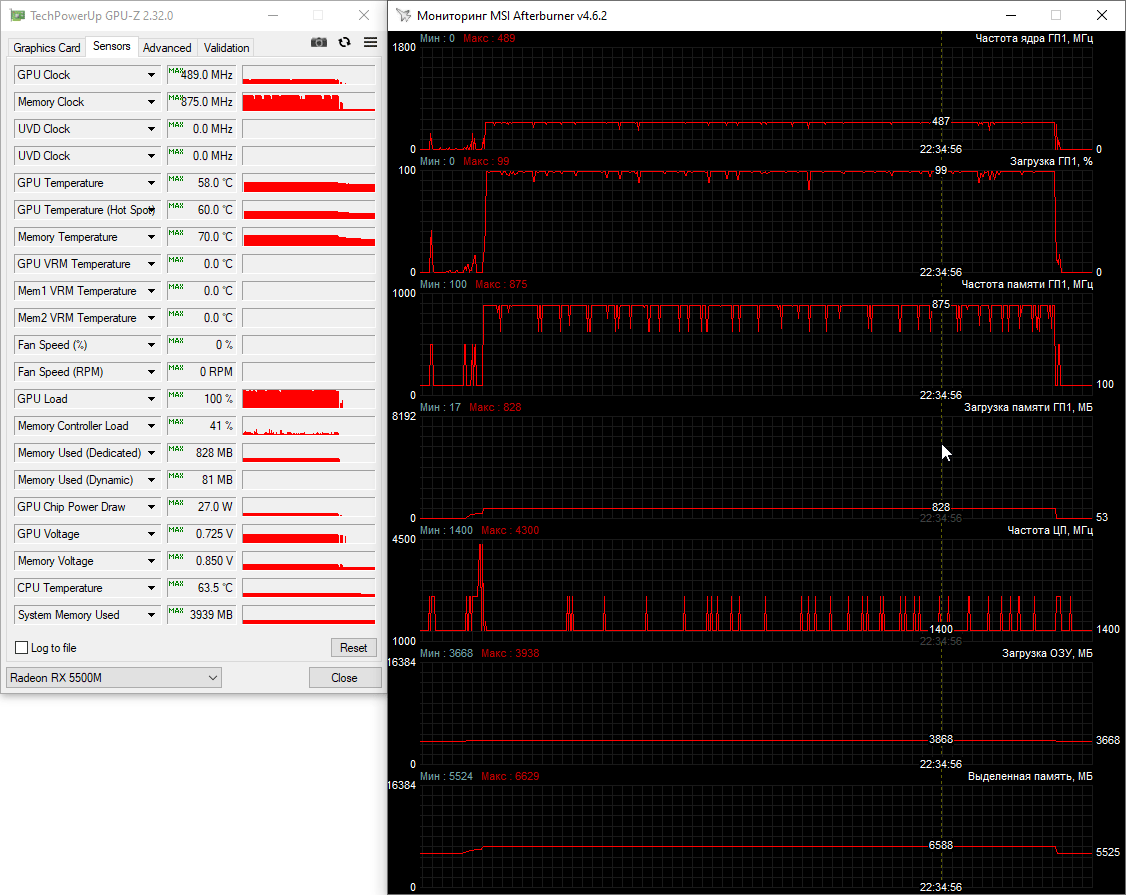Click the GPU Load 100 % value
The height and width of the screenshot is (895, 1126).
202,399
